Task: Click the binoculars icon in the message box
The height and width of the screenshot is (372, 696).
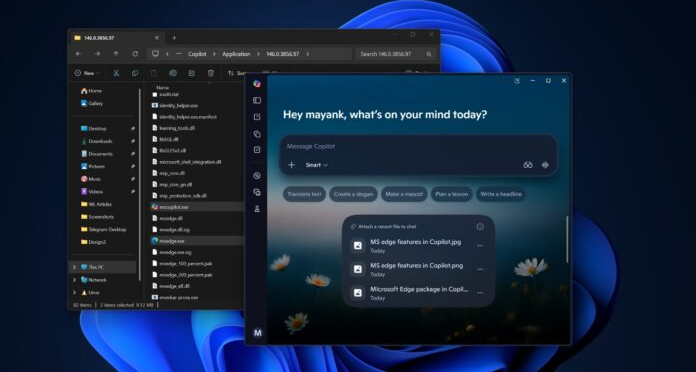Action: coord(527,165)
